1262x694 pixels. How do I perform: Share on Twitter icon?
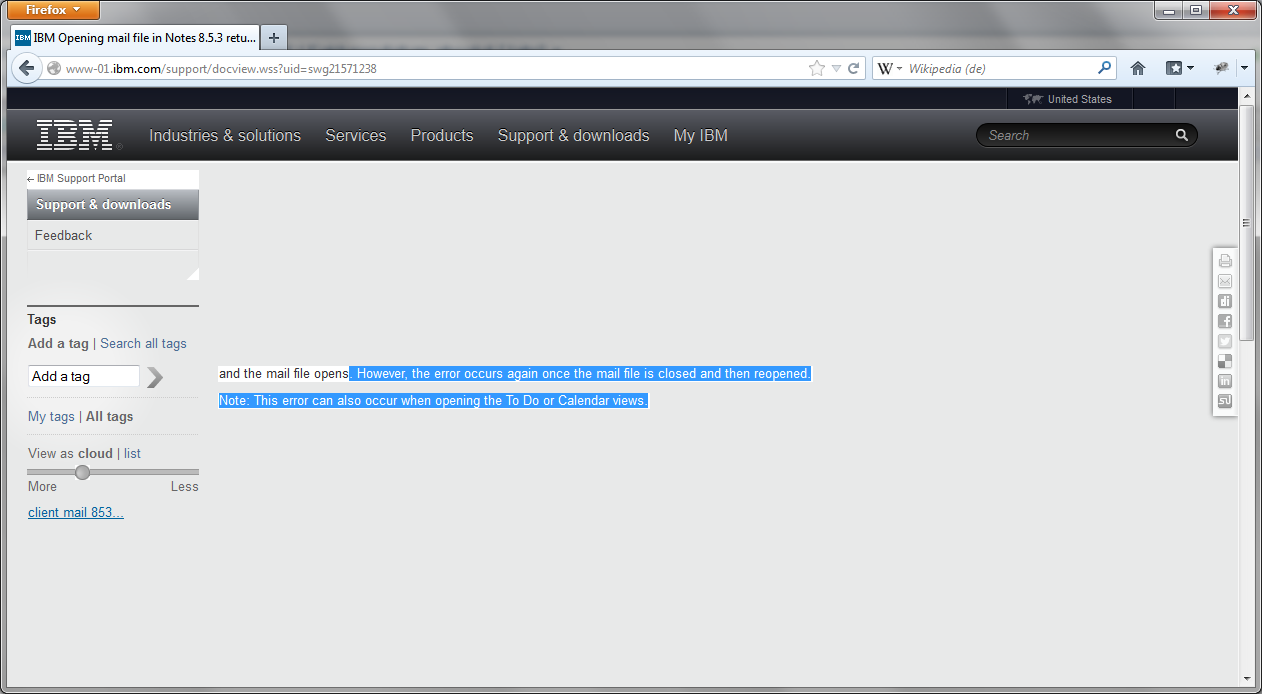click(1225, 341)
